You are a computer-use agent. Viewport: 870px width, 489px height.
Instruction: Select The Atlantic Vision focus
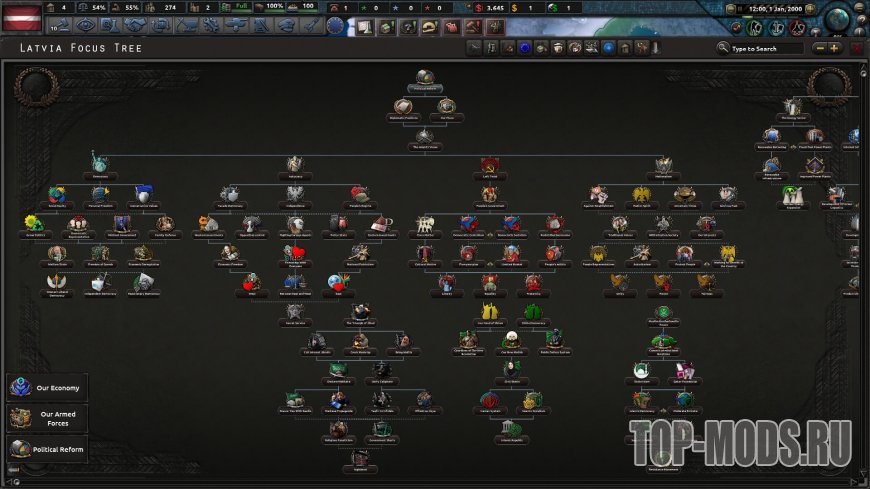point(424,136)
